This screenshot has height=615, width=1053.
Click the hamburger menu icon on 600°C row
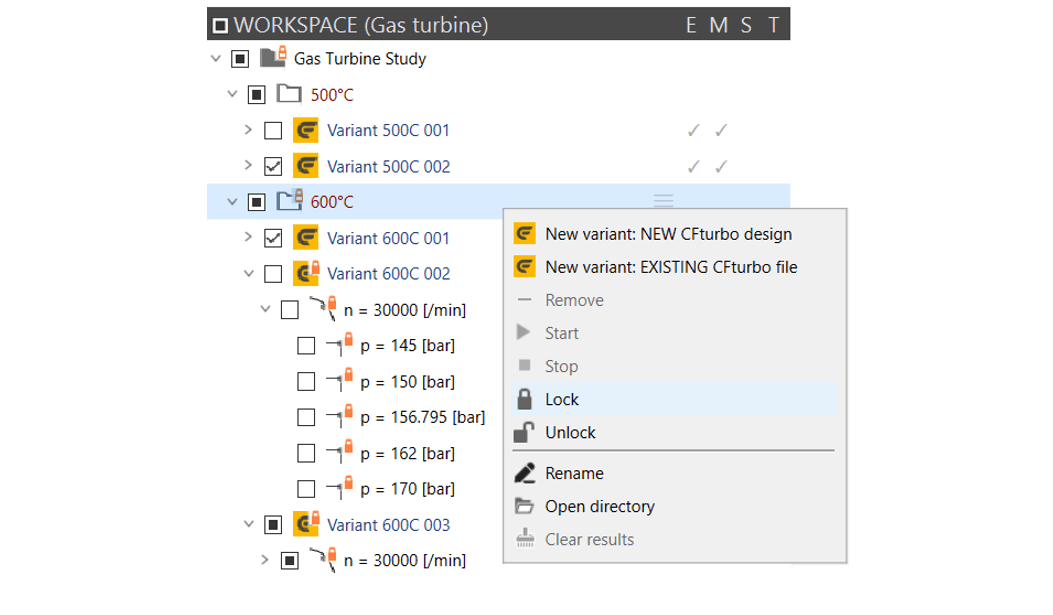(x=663, y=201)
